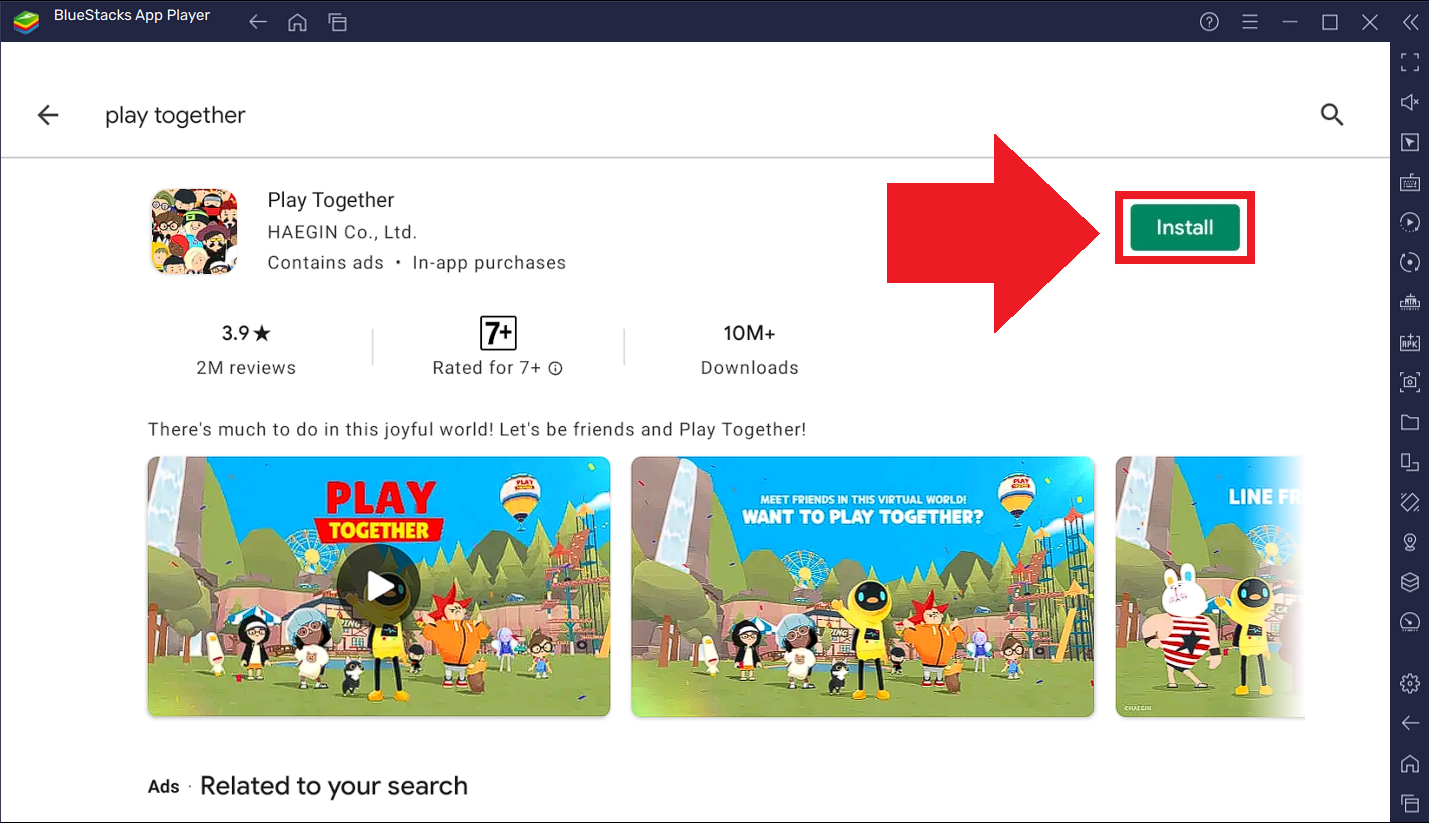Click the BlueStacks title bar back arrow
The width and height of the screenshot is (1429, 823).
pyautogui.click(x=258, y=22)
